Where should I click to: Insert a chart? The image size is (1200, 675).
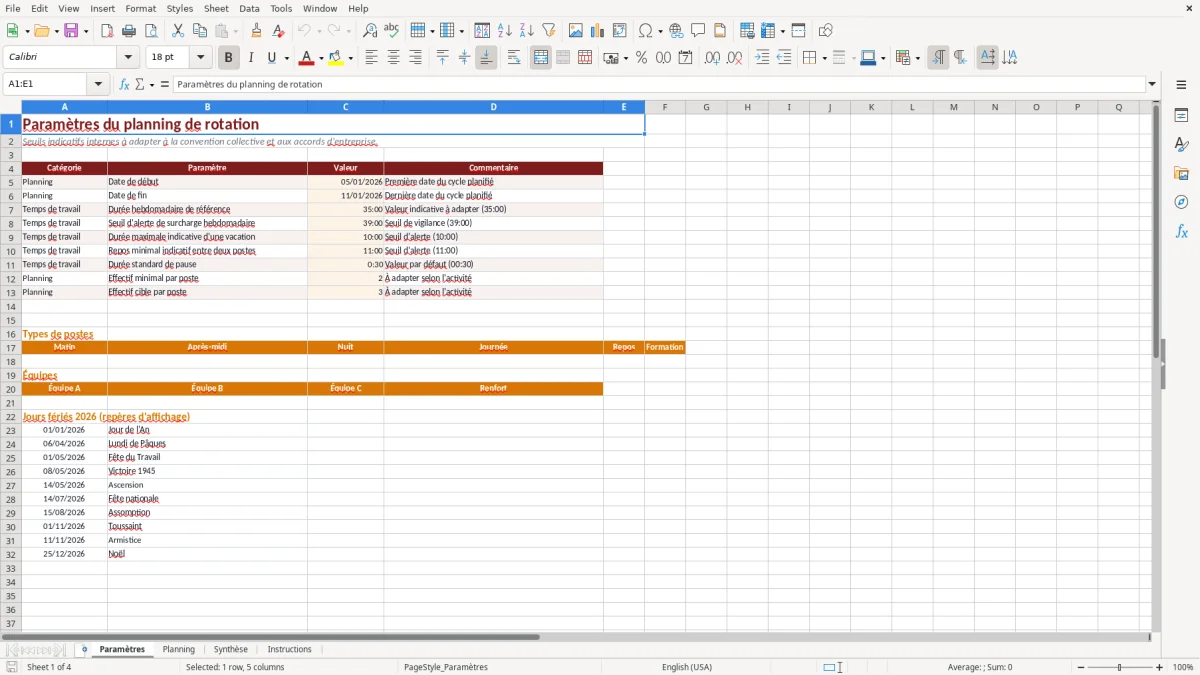pyautogui.click(x=598, y=31)
